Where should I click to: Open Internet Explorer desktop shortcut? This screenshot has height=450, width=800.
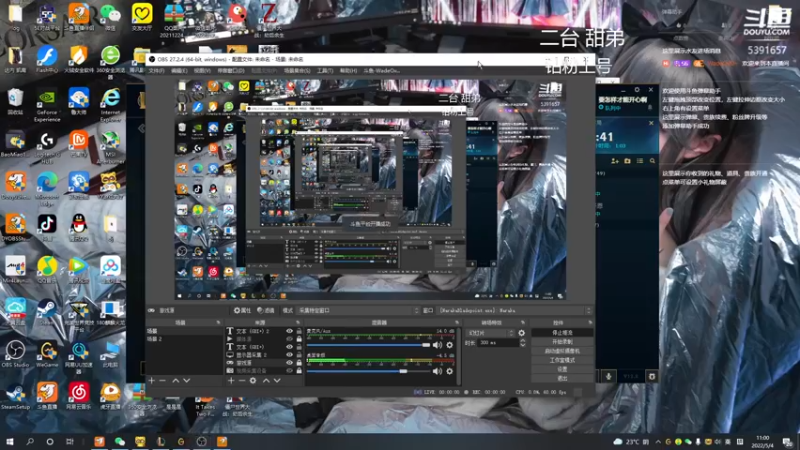click(110, 104)
